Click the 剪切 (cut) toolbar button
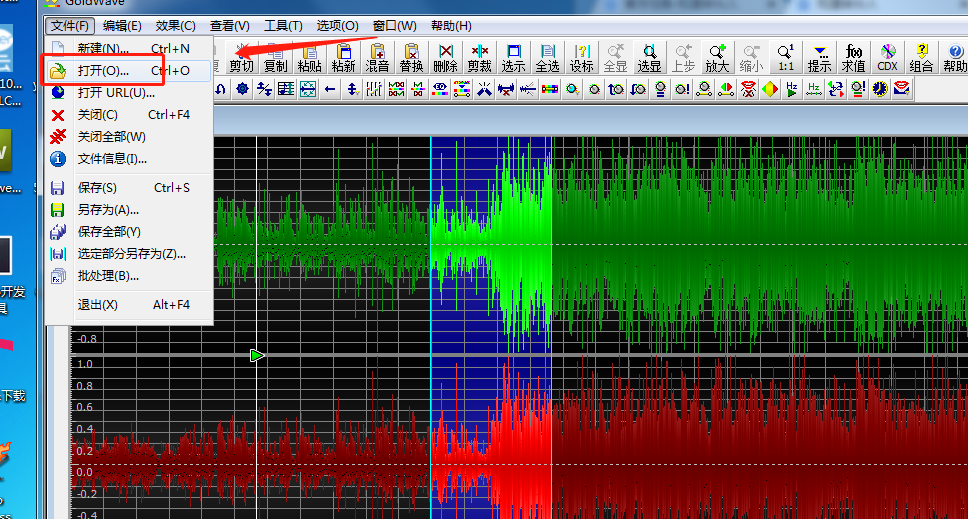The image size is (968, 519). point(241,57)
